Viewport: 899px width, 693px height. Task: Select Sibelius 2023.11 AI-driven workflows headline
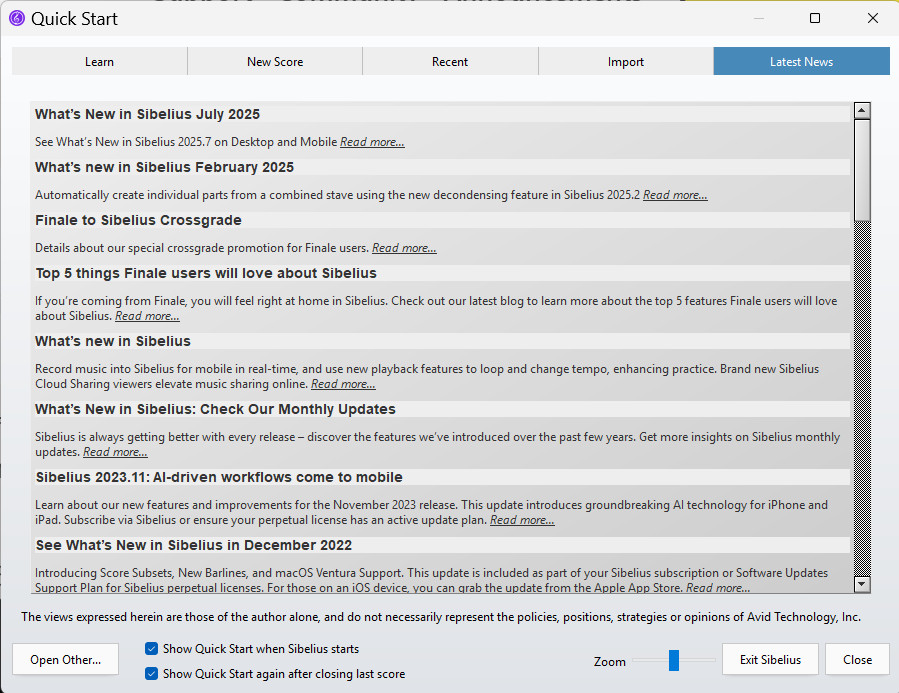pyautogui.click(x=219, y=477)
